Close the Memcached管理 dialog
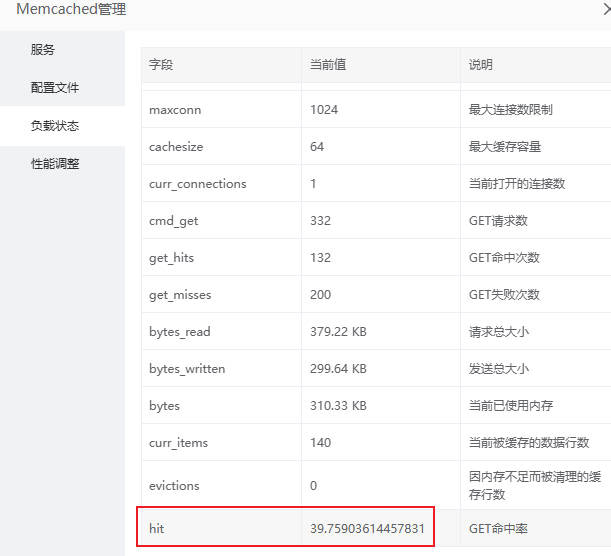611x556 pixels. point(607,9)
